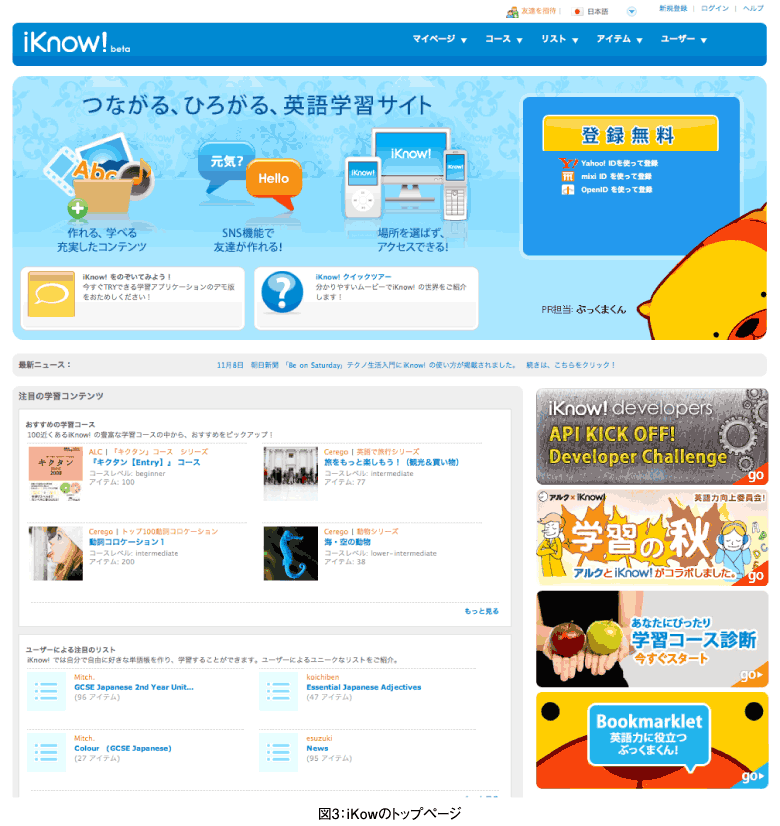Click the キクタン course thumbnail
Viewport: 780px width, 826px height.
pos(55,474)
